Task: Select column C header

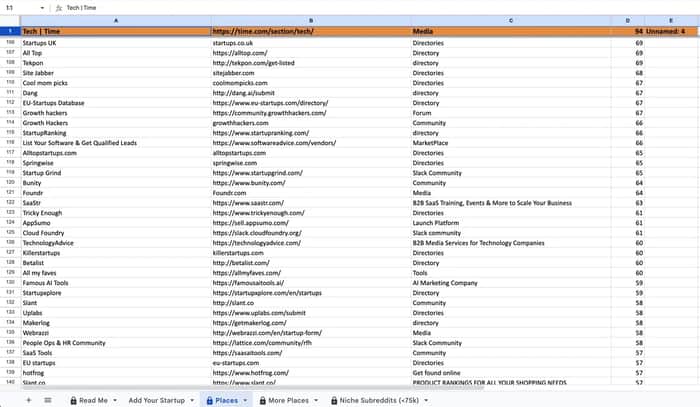Action: tap(511, 21)
